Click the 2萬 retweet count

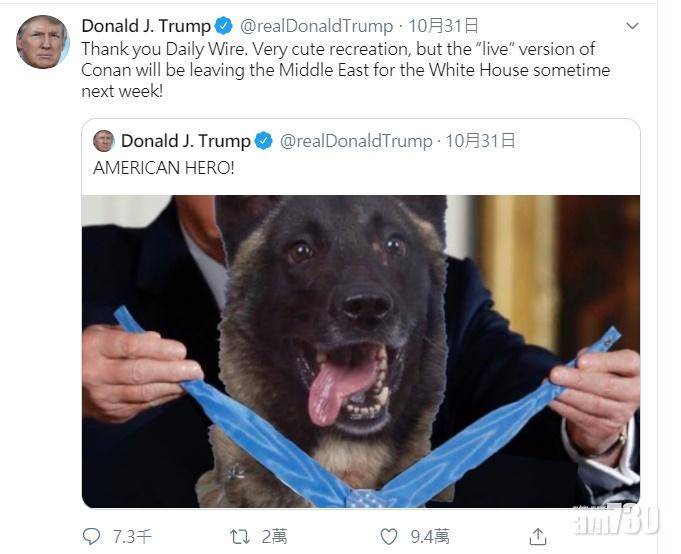coord(274,537)
